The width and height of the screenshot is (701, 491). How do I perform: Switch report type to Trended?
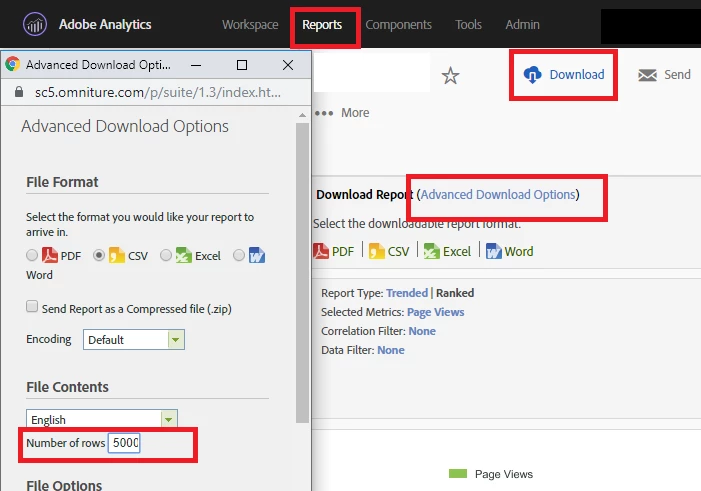407,293
